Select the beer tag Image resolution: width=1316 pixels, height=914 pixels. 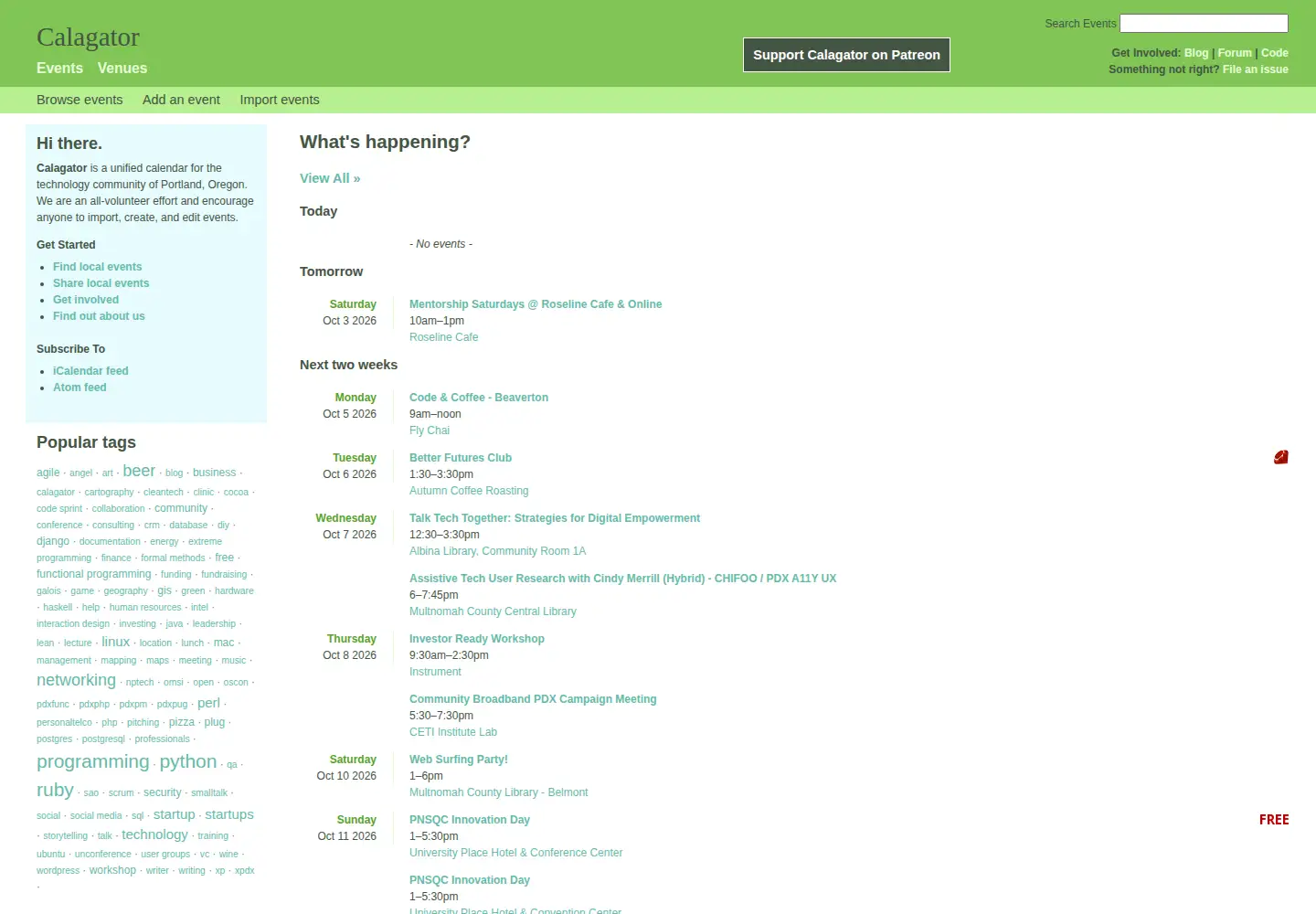point(139,471)
